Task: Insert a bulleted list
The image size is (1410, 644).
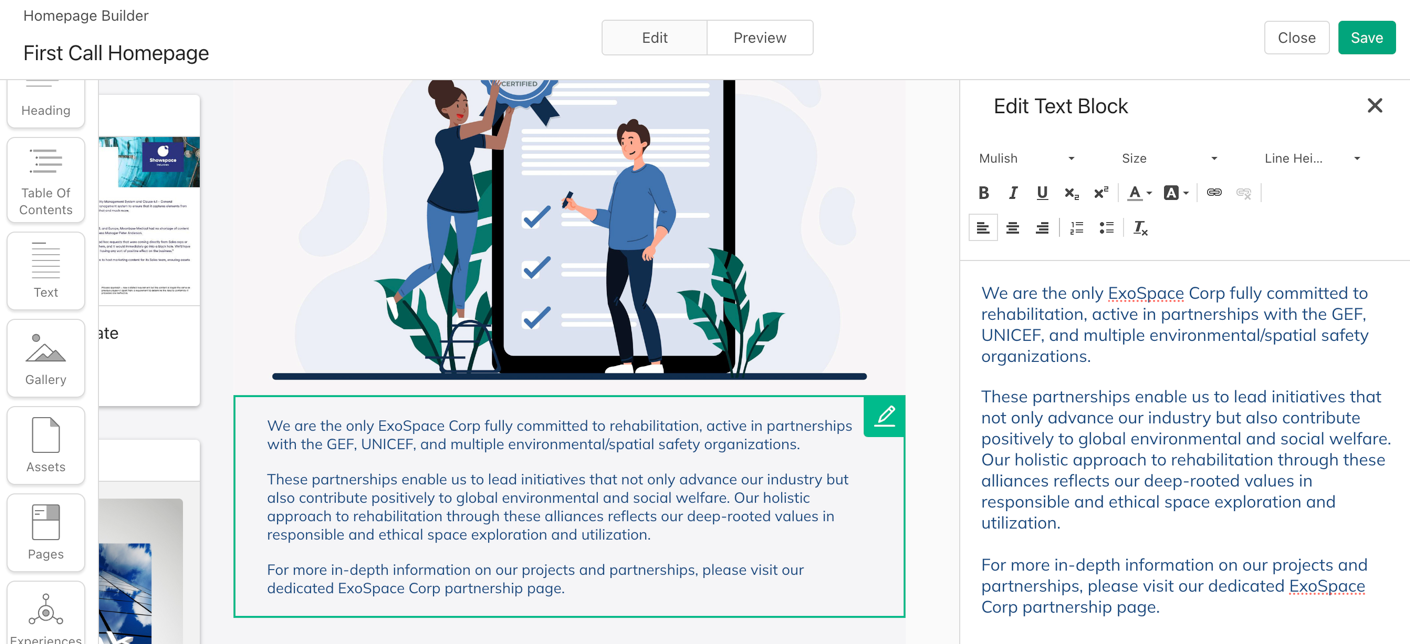Action: pos(1106,229)
